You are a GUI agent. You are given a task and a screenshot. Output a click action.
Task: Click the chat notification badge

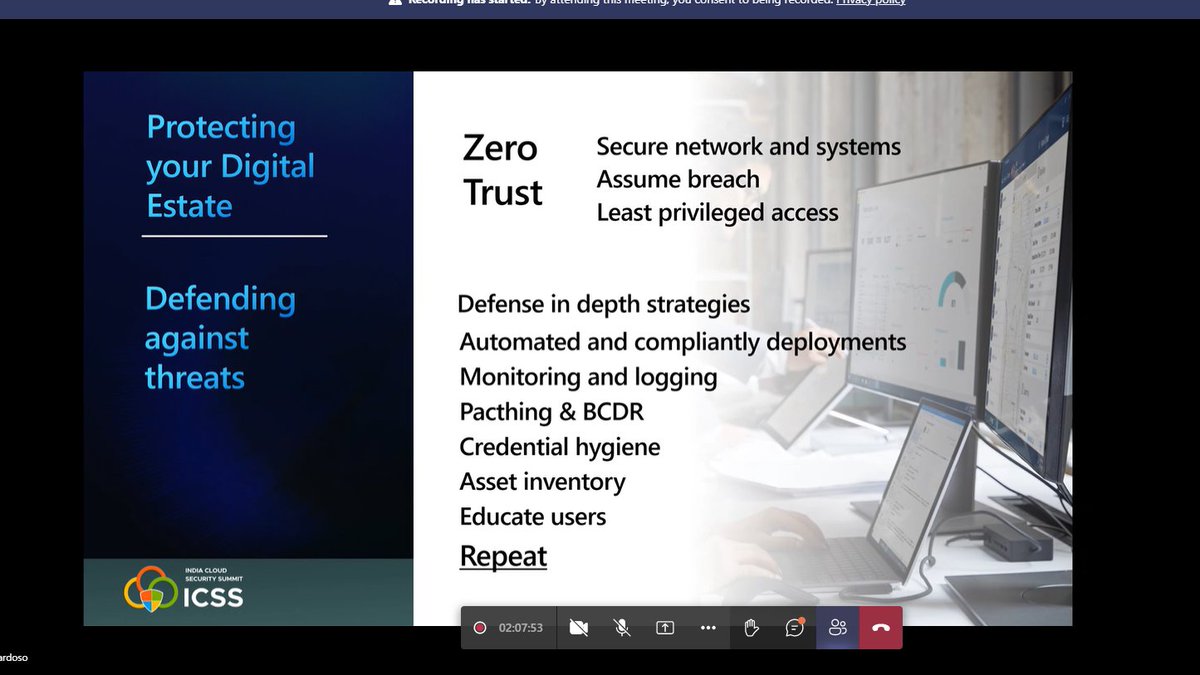[x=800, y=620]
